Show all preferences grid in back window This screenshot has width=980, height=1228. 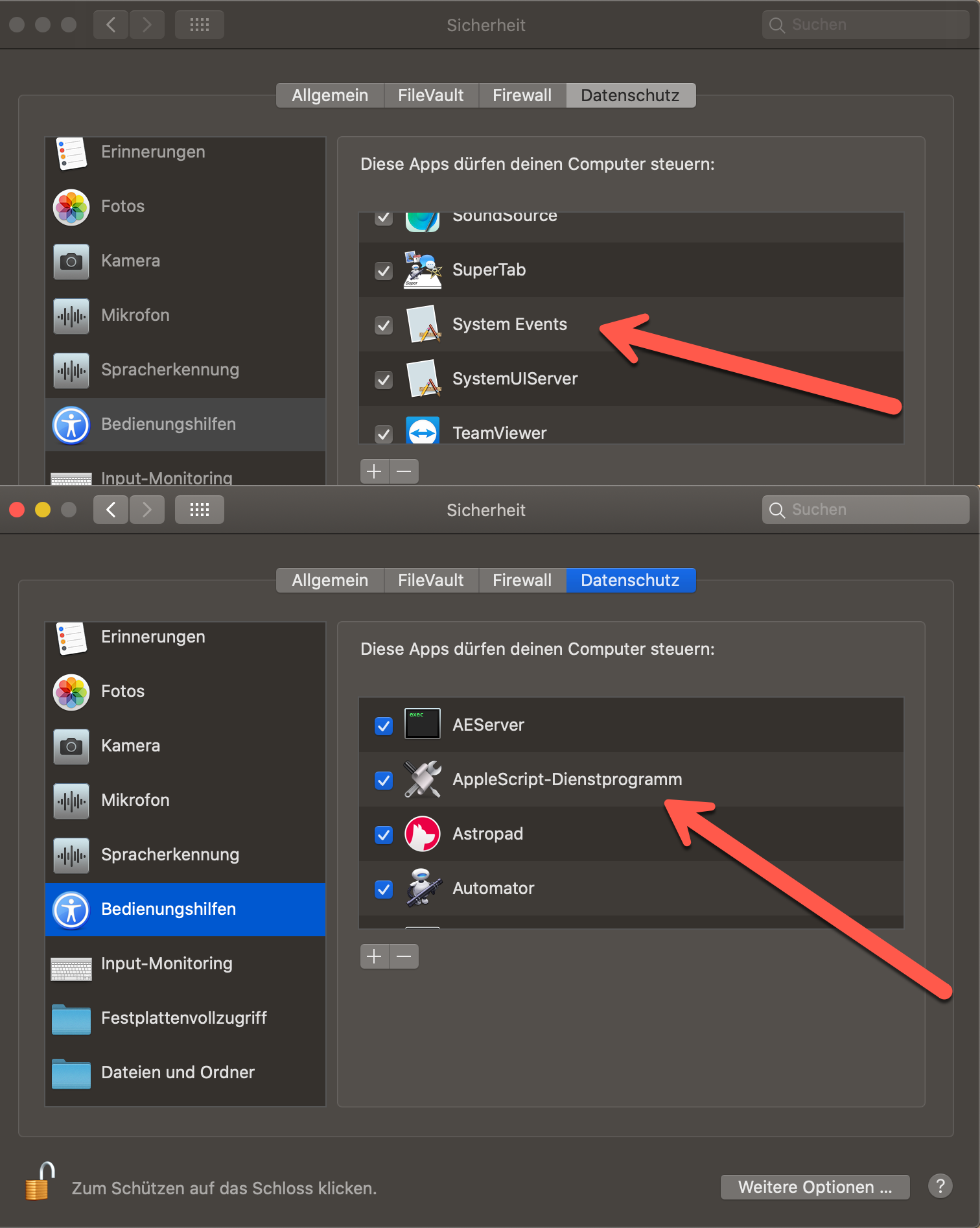[199, 25]
